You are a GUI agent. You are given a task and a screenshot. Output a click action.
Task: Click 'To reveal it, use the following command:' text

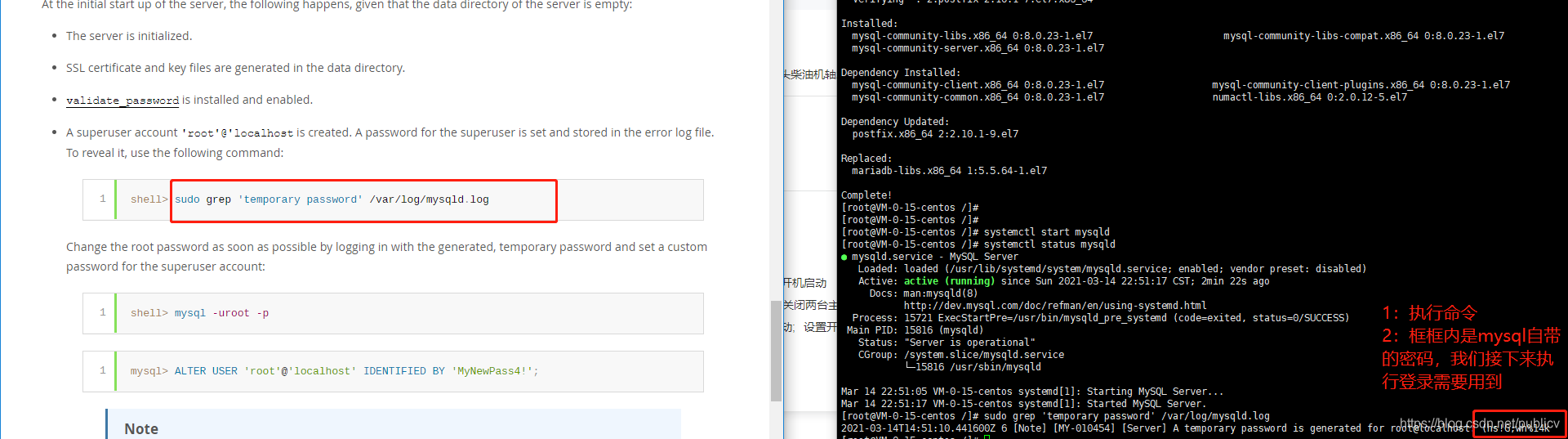pyautogui.click(x=175, y=153)
